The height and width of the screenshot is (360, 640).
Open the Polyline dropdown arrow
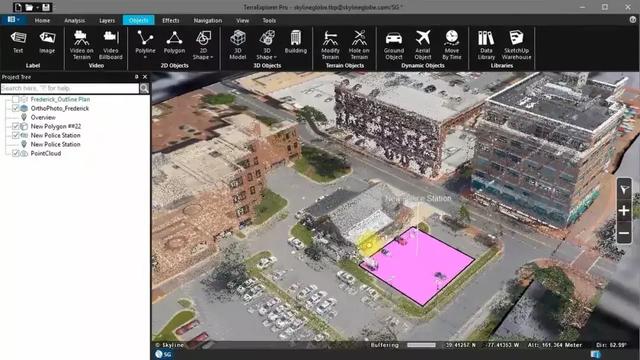point(145,58)
